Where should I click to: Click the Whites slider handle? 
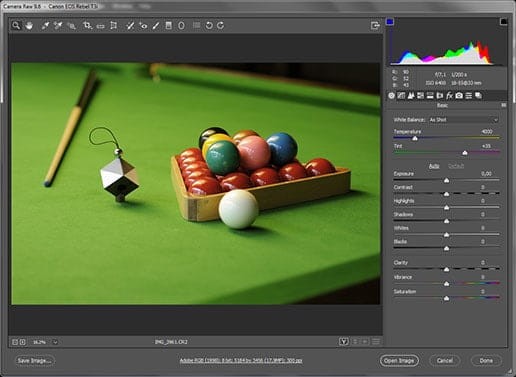(x=447, y=235)
